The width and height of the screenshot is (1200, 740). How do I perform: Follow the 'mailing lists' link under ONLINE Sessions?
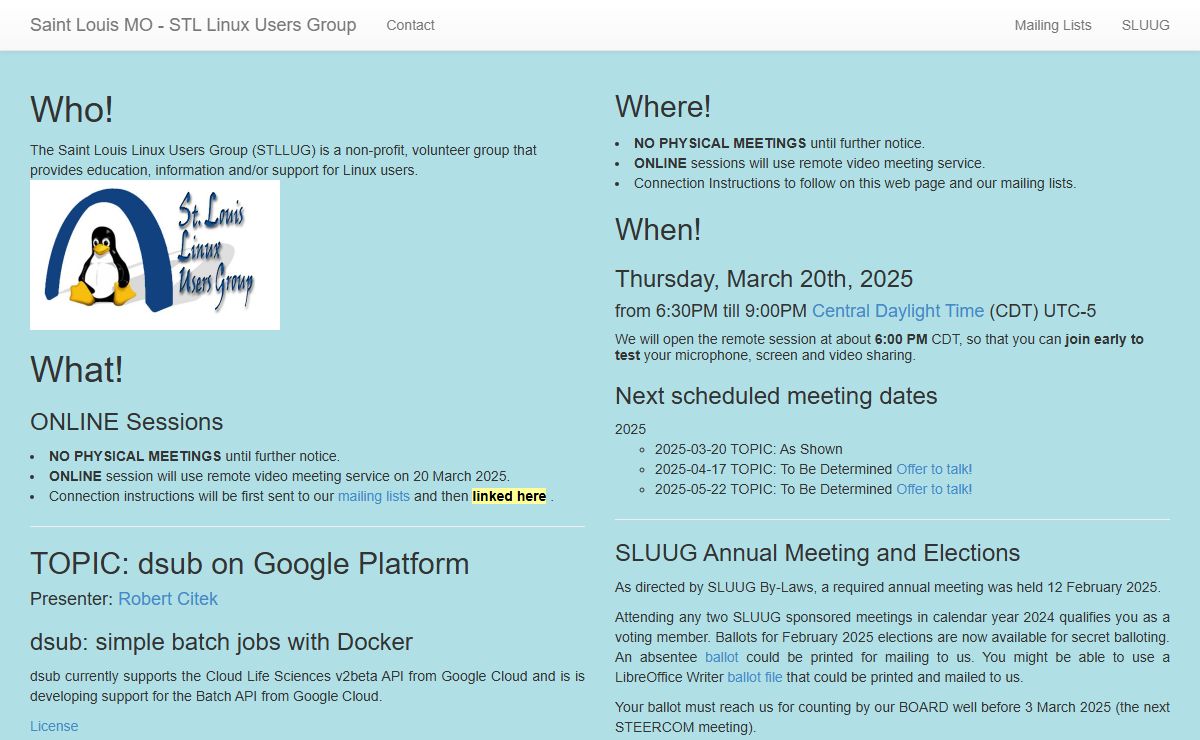[373, 496]
